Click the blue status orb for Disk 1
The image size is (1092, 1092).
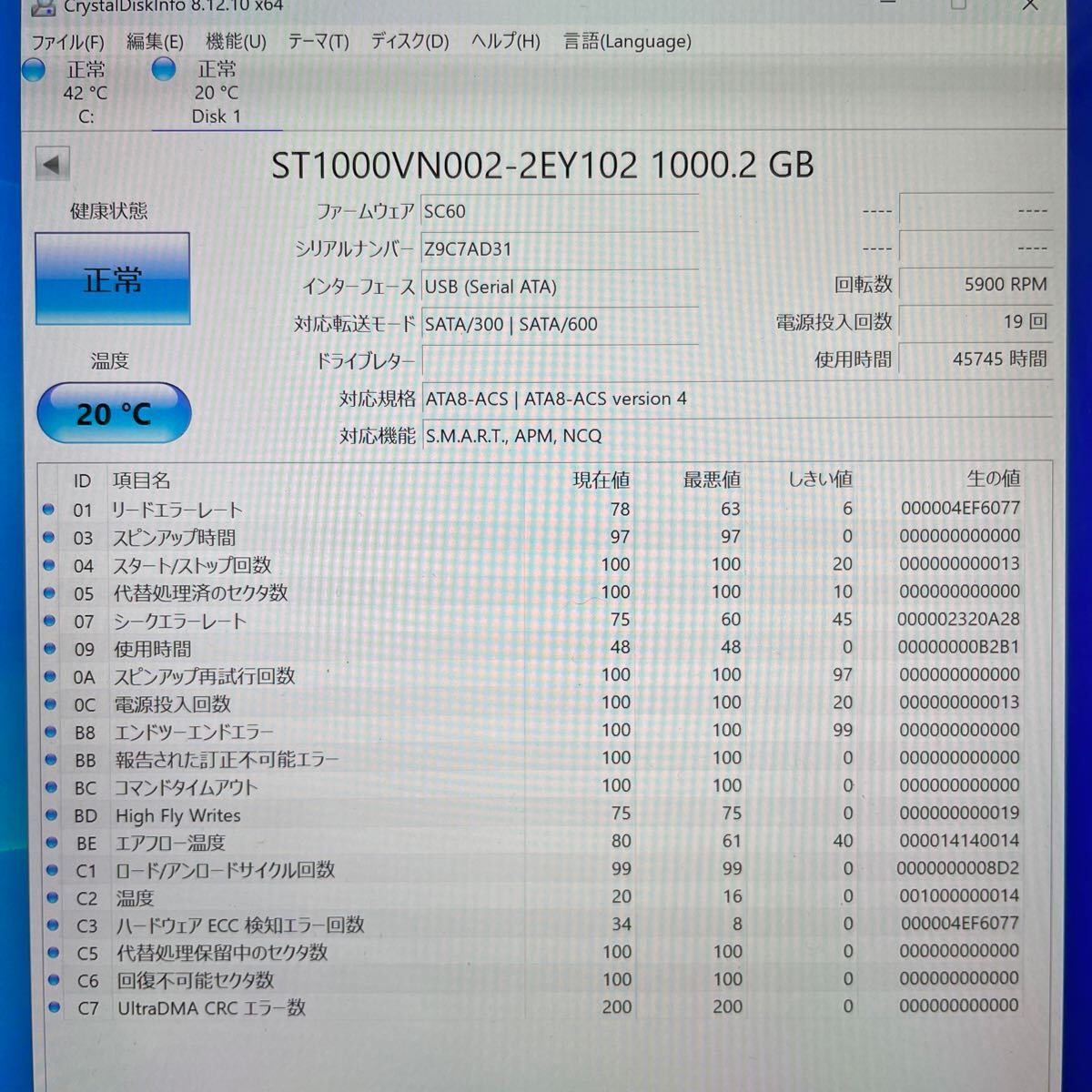pos(164,69)
